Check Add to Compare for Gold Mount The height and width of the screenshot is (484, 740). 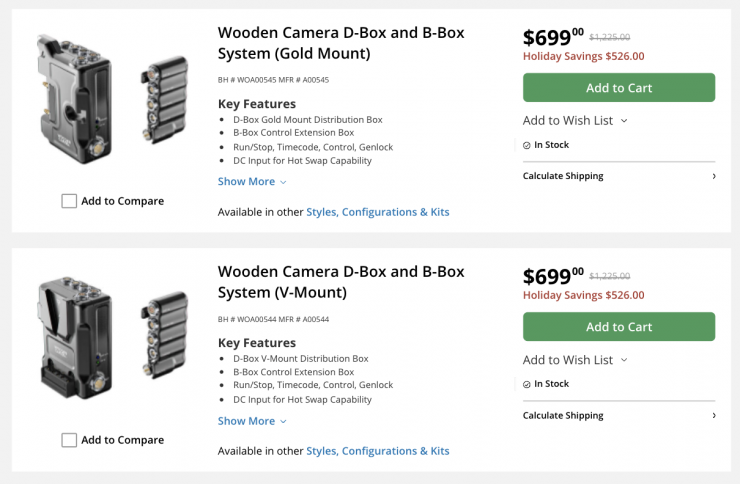click(x=69, y=201)
